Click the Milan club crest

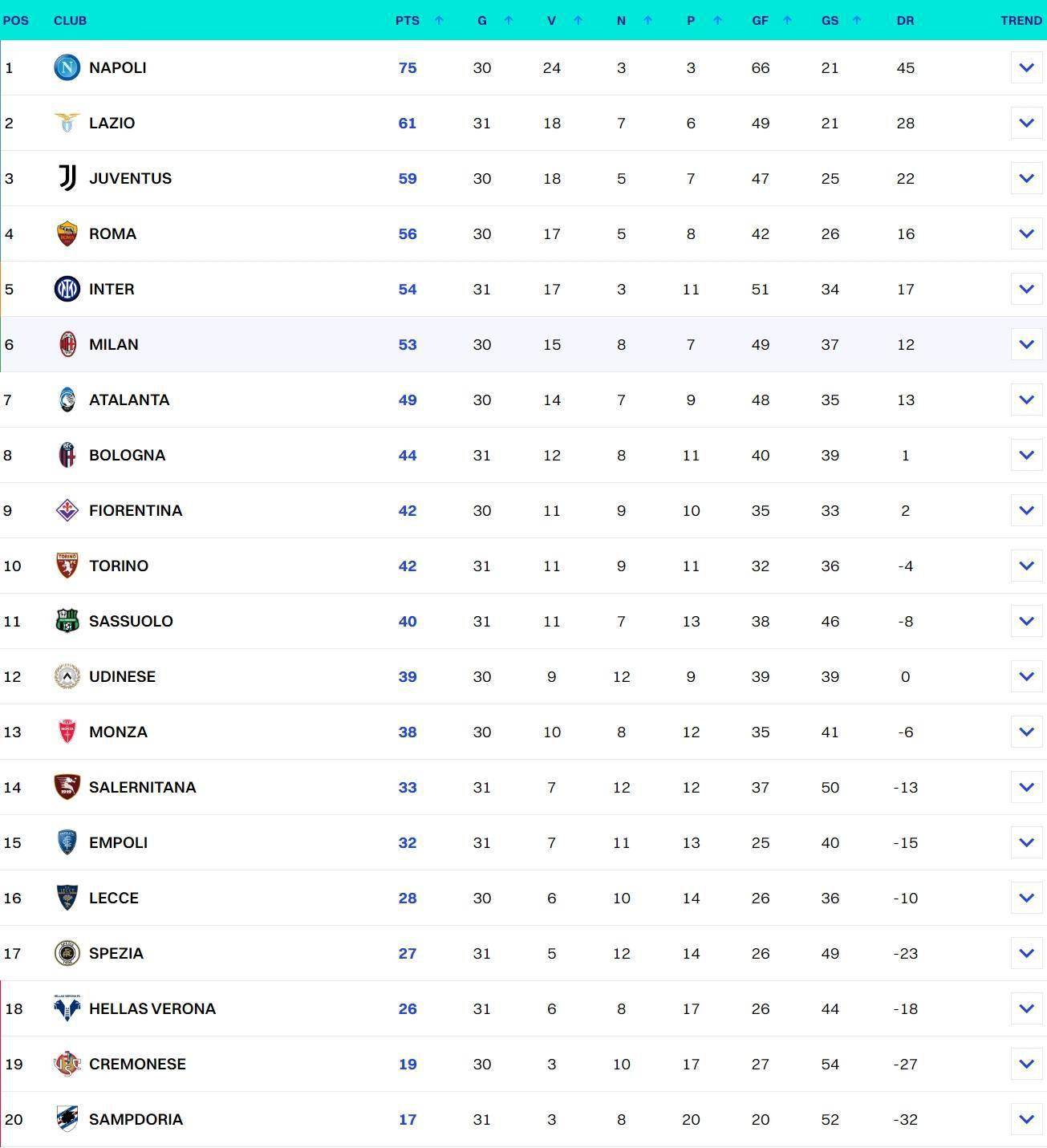coord(67,344)
